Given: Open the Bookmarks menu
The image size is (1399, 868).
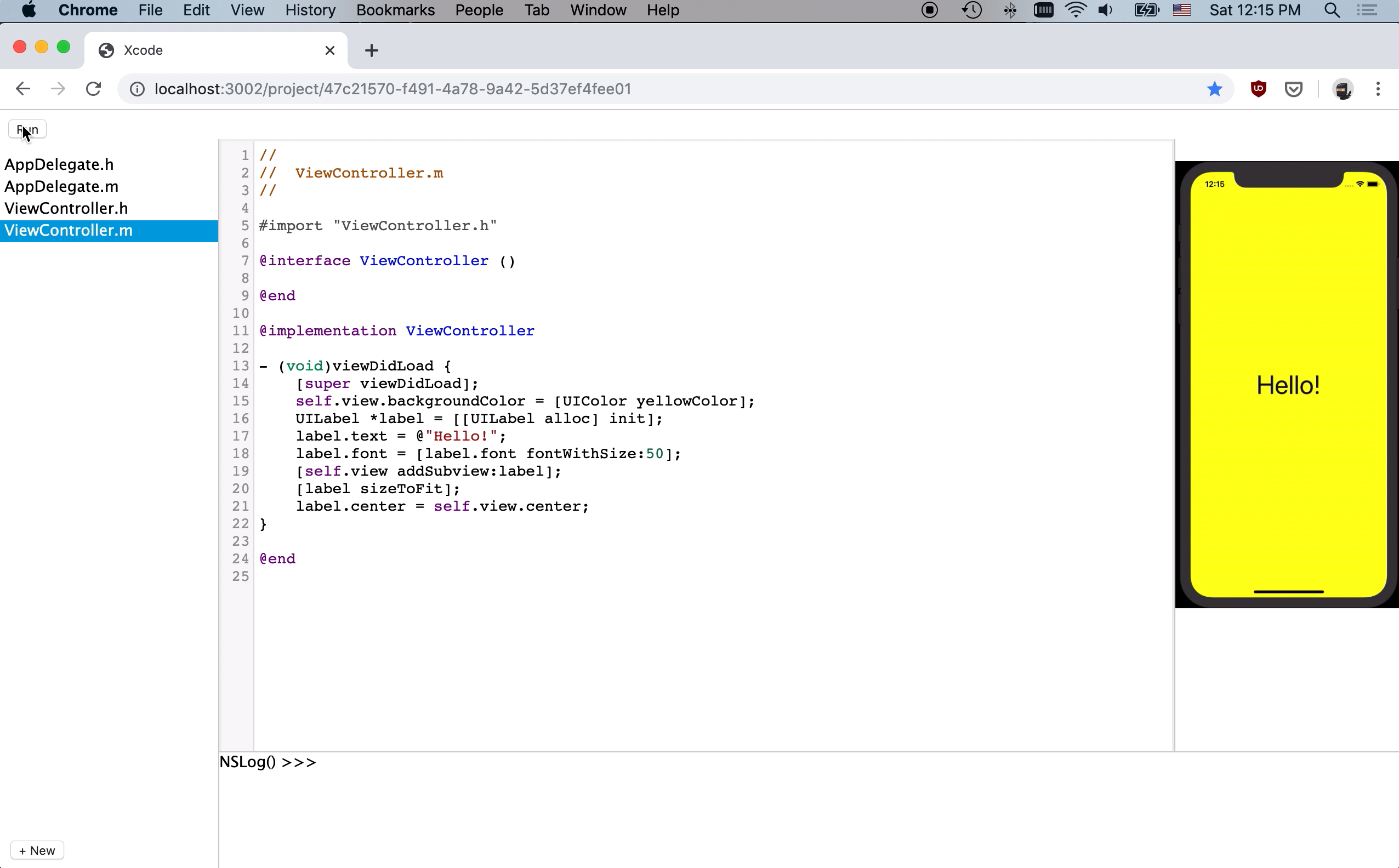Looking at the screenshot, I should [x=395, y=10].
